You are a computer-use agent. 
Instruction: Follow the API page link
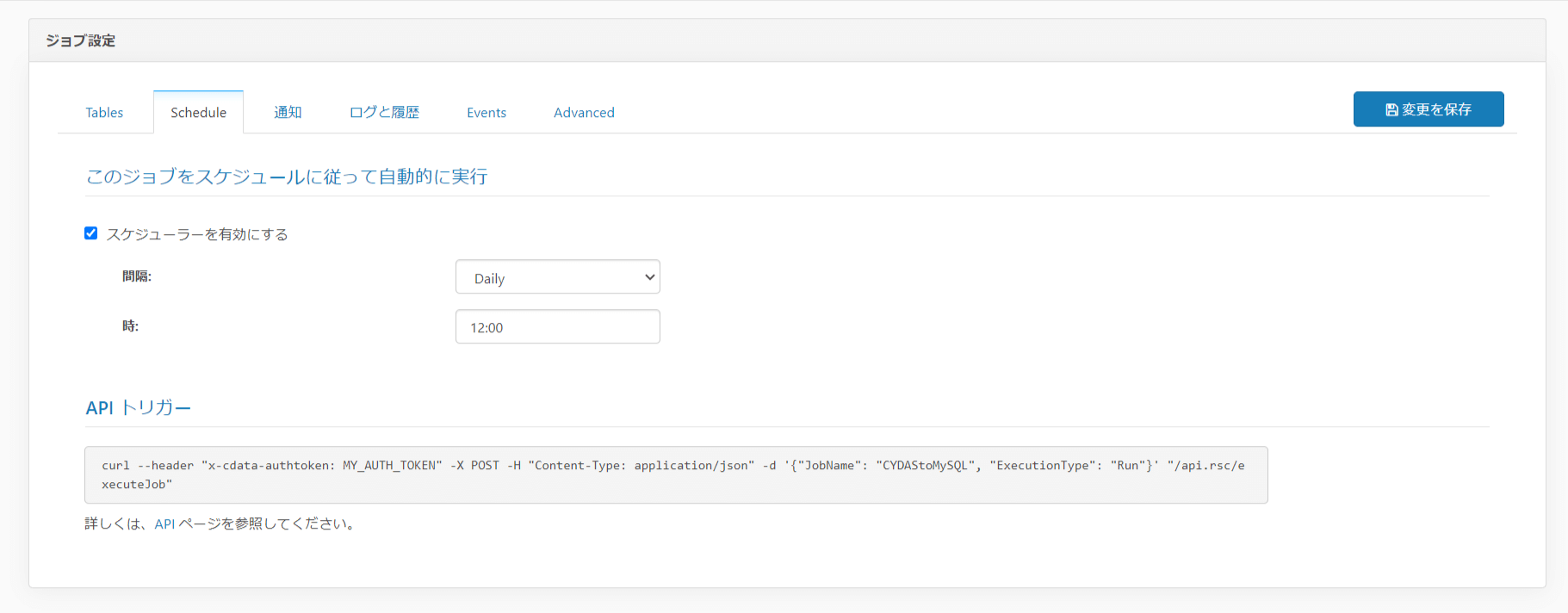164,523
